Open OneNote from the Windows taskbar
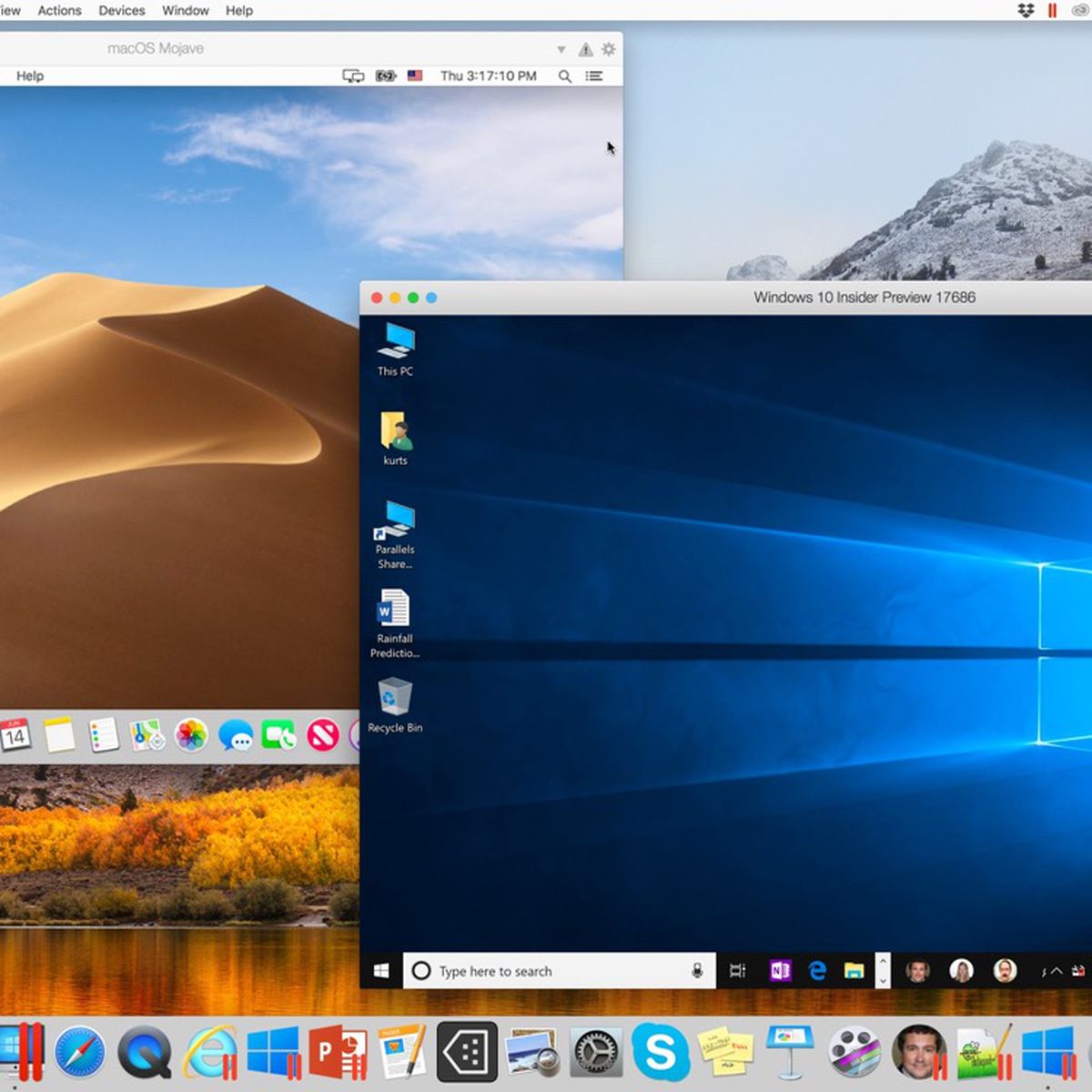Viewport: 1092px width, 1092px height. click(x=780, y=971)
